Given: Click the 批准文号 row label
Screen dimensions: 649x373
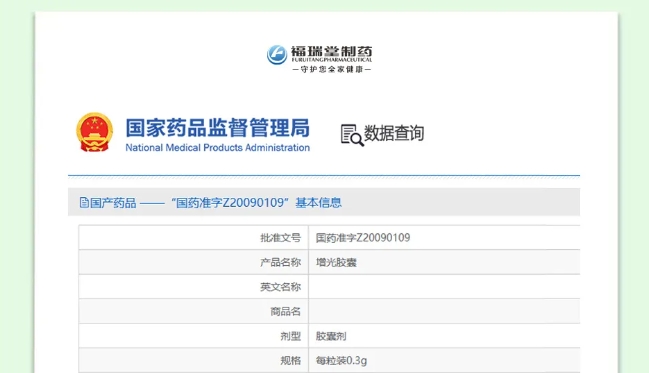Looking at the screenshot, I should pyautogui.click(x=280, y=238).
